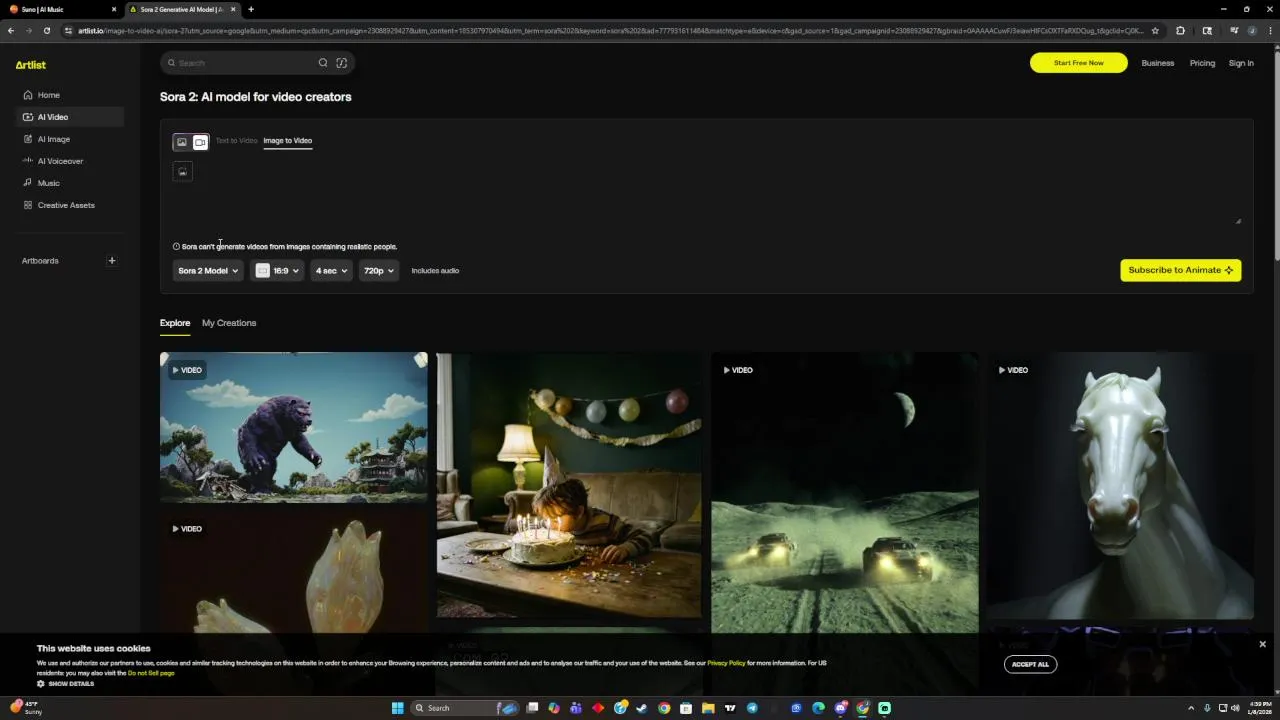The width and height of the screenshot is (1280, 720).
Task: Select the Explore tab
Action: click(x=175, y=323)
